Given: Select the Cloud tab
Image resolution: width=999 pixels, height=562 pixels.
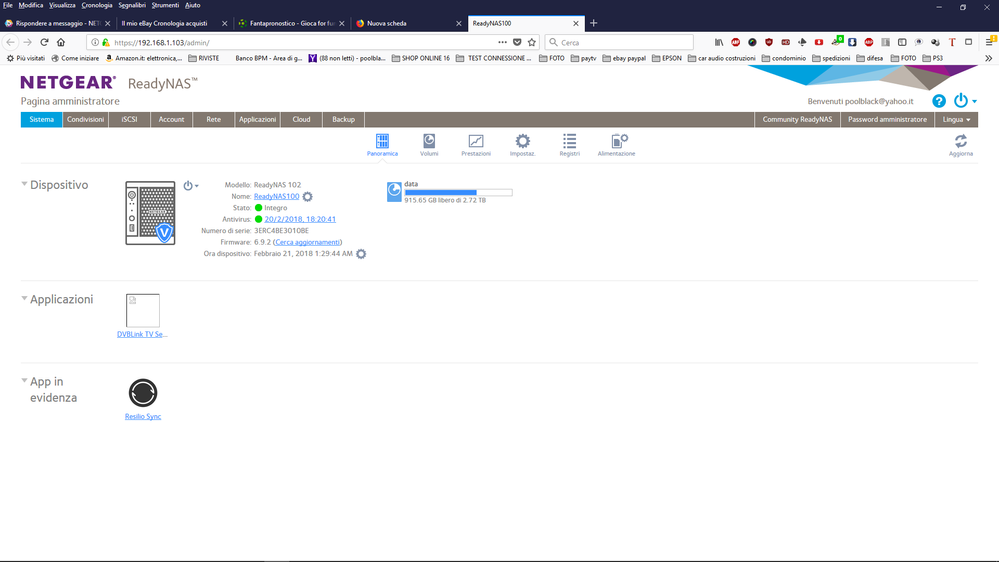Looking at the screenshot, I should [x=301, y=119].
